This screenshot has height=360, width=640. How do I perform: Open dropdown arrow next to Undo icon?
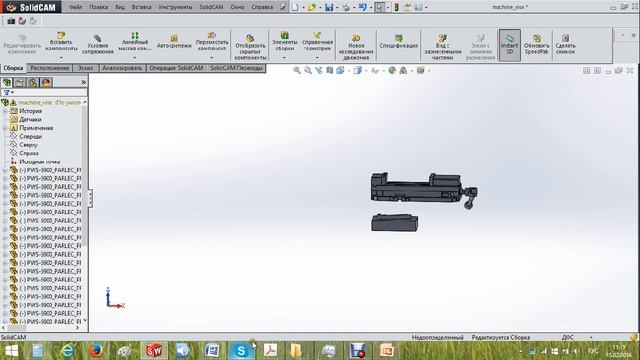coord(370,7)
